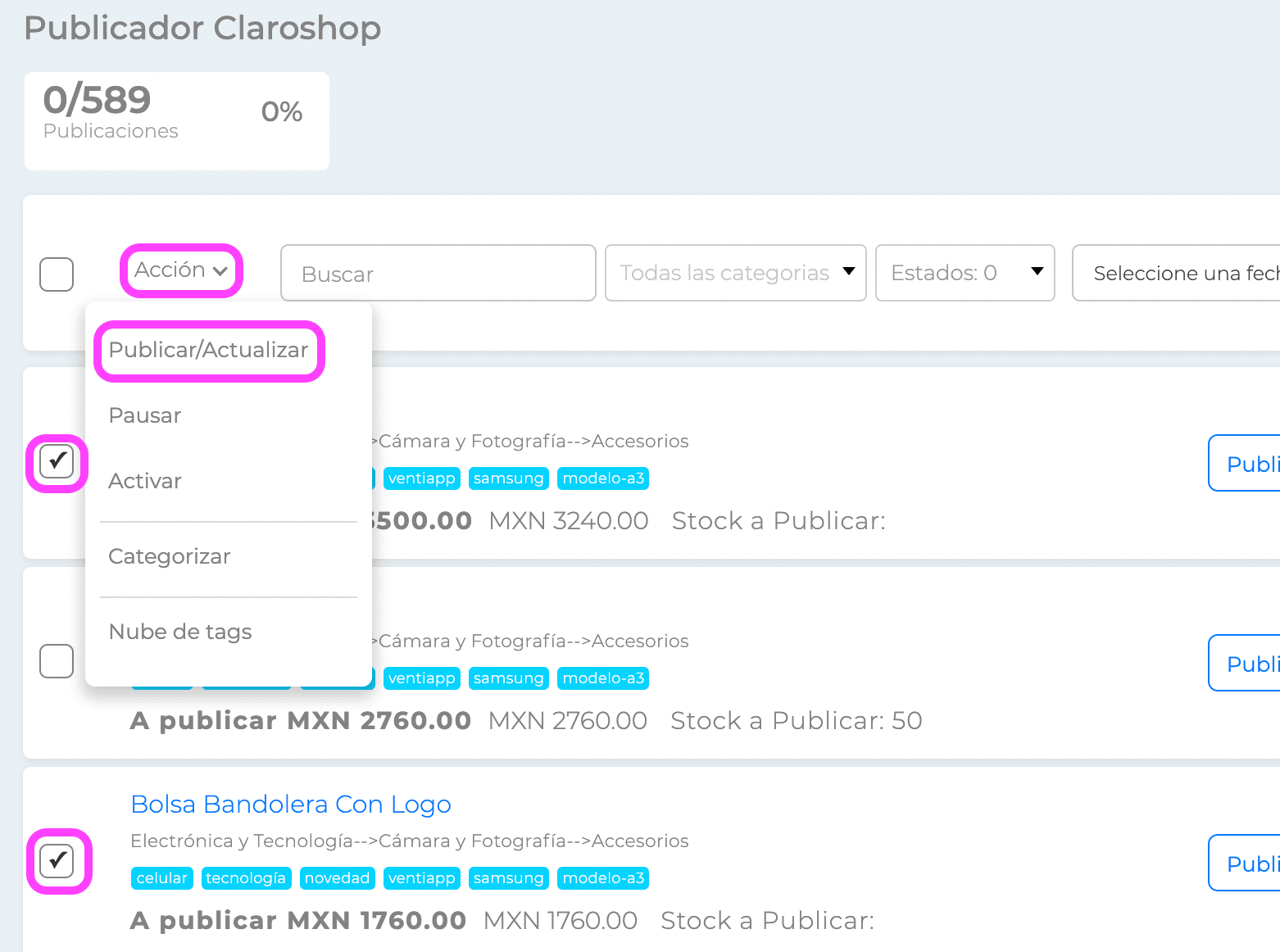Click A publicar MXN 2760.00 price text
Viewport: 1280px width, 952px height.
coord(301,721)
